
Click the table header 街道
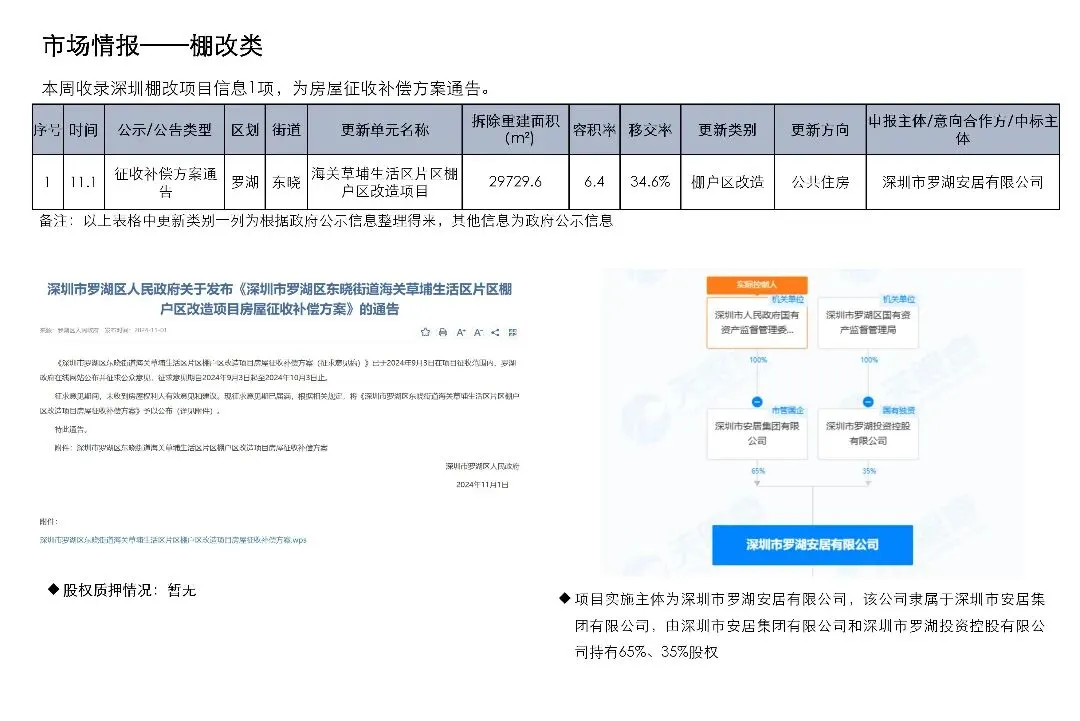pyautogui.click(x=286, y=129)
